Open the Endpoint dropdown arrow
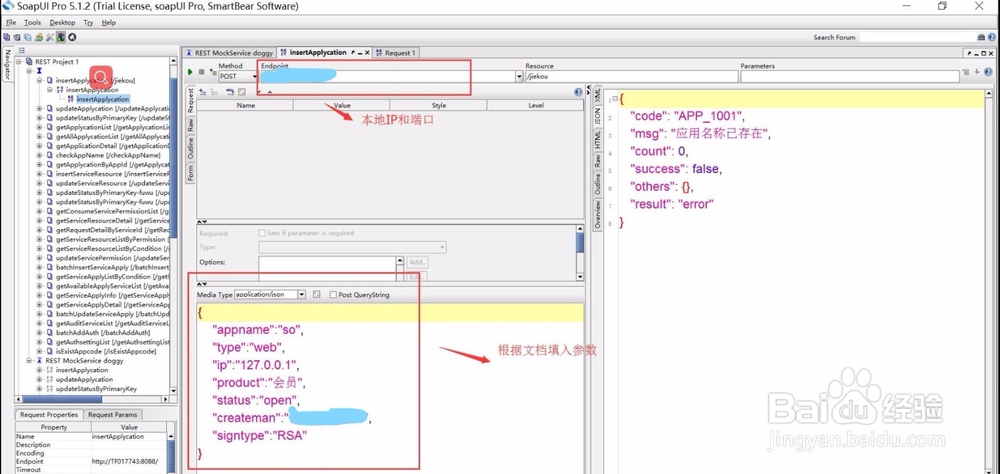 click(x=518, y=76)
